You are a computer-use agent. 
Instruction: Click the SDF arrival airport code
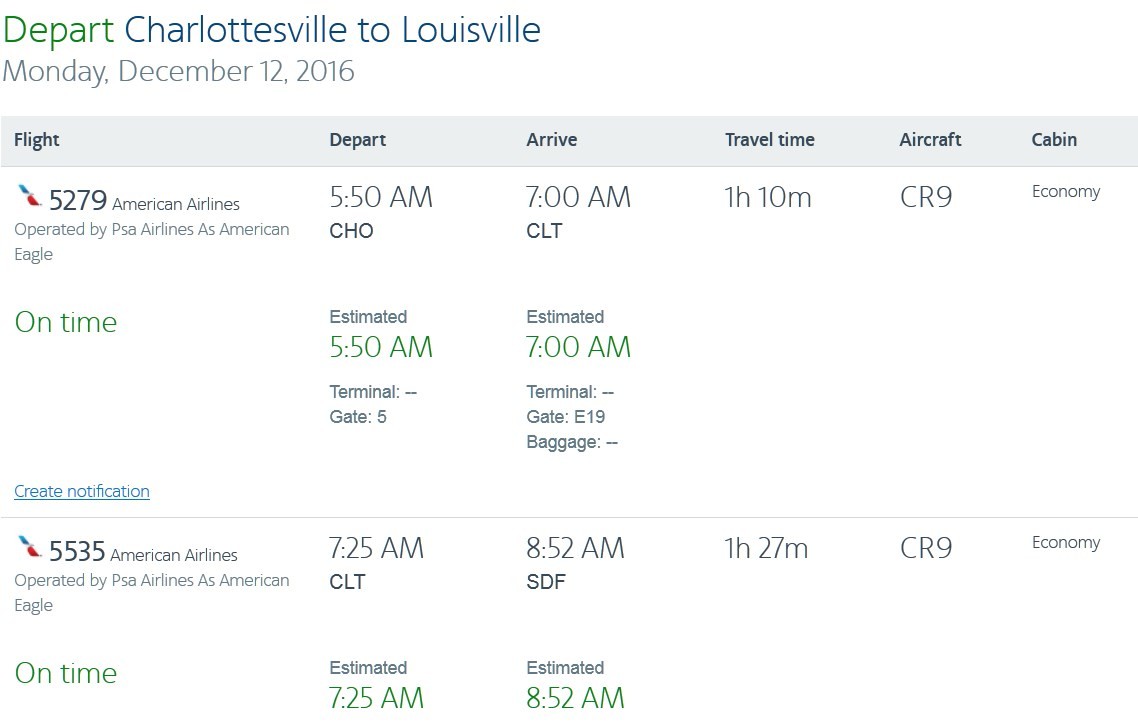[546, 582]
